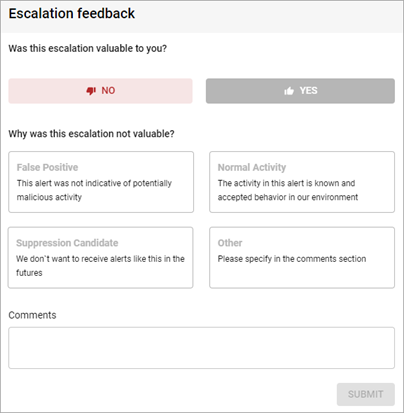Click the False Positive title text
404x413 pixels.
click(47, 167)
